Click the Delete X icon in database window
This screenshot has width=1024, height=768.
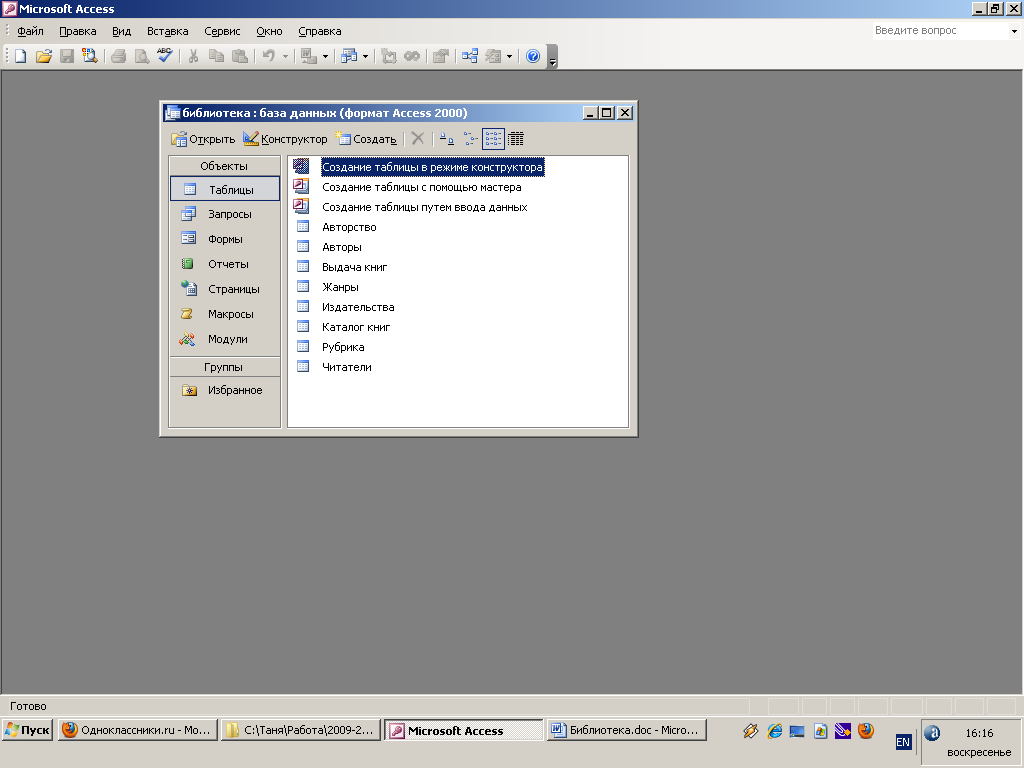pyautogui.click(x=418, y=138)
